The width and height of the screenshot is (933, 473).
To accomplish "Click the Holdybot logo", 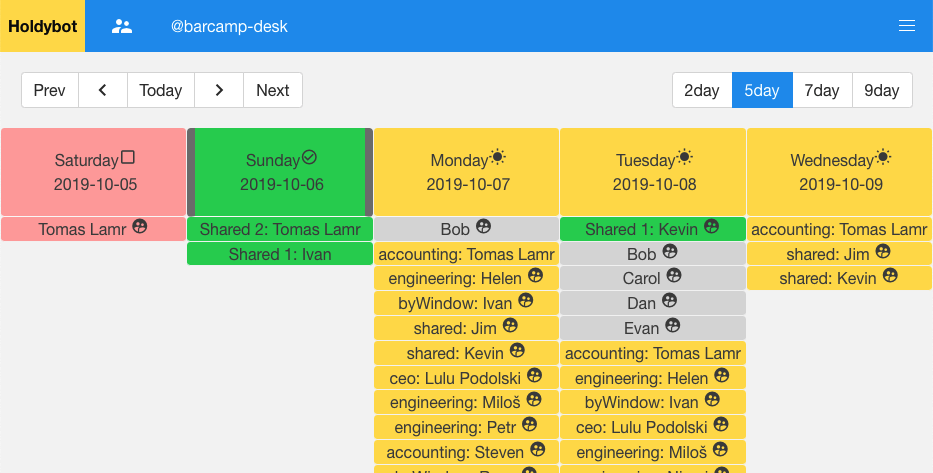I will coord(43,26).
